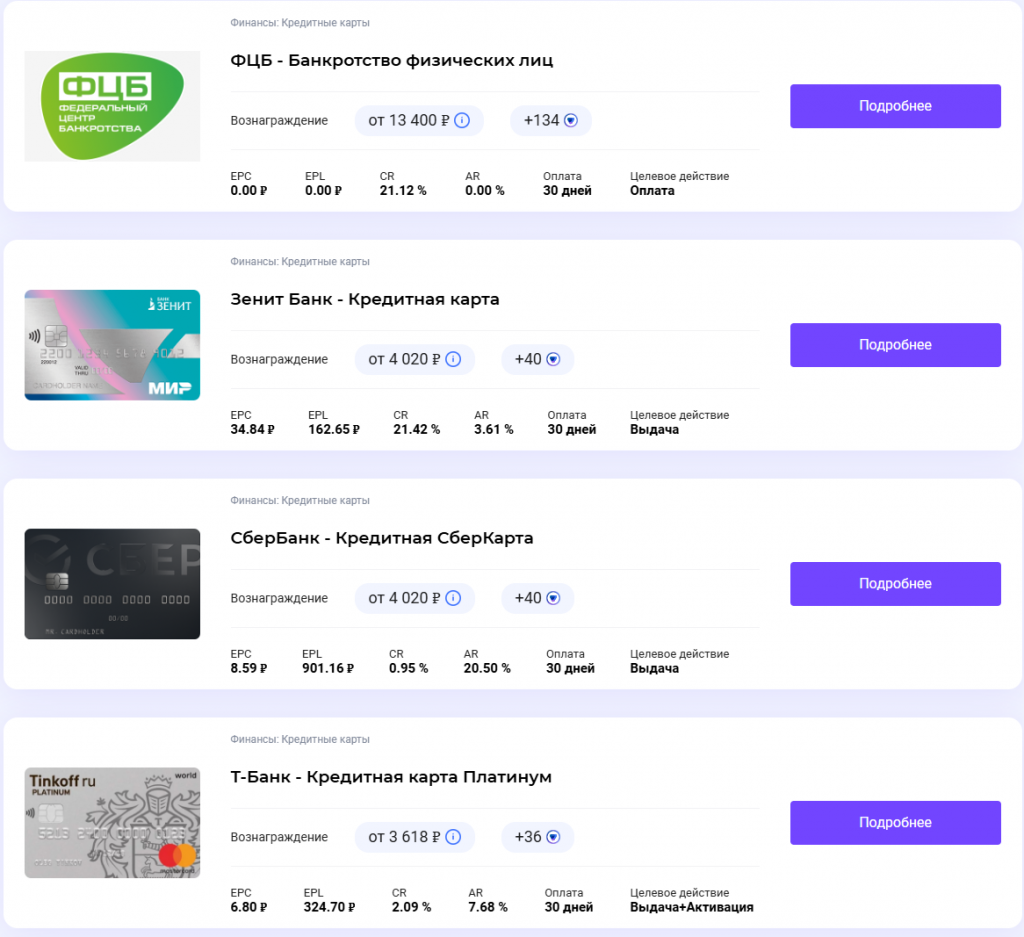This screenshot has height=937, width=1024.
Task: Click the ФЦБ green logo image
Action: (x=111, y=105)
